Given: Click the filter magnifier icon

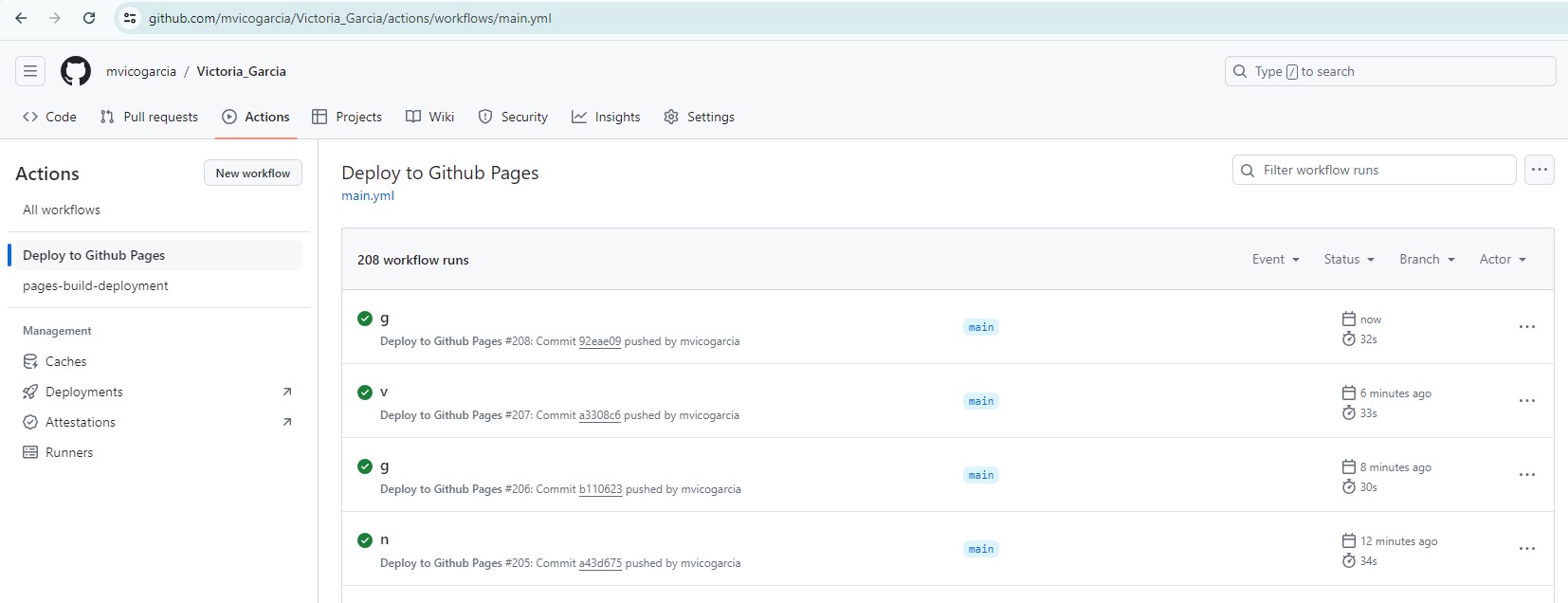Looking at the screenshot, I should [1248, 171].
